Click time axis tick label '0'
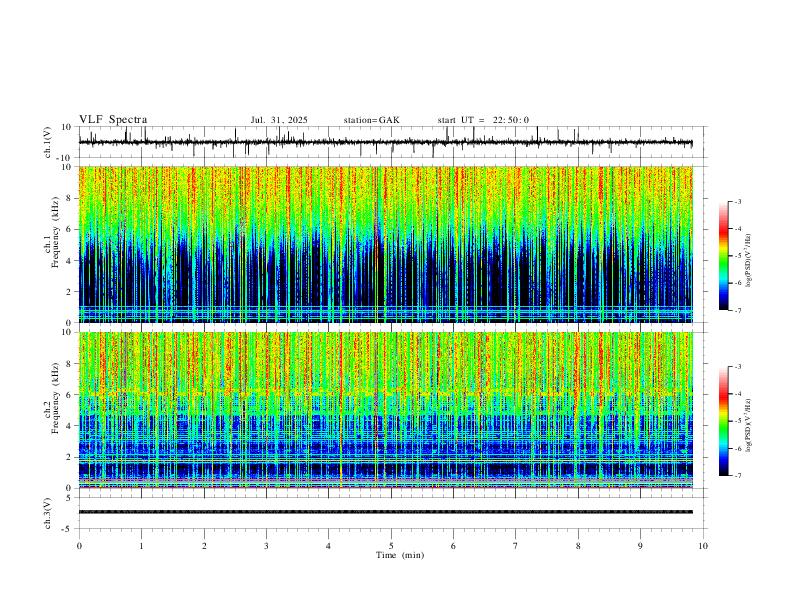Viewport: 792px width, 612px height. click(x=79, y=546)
